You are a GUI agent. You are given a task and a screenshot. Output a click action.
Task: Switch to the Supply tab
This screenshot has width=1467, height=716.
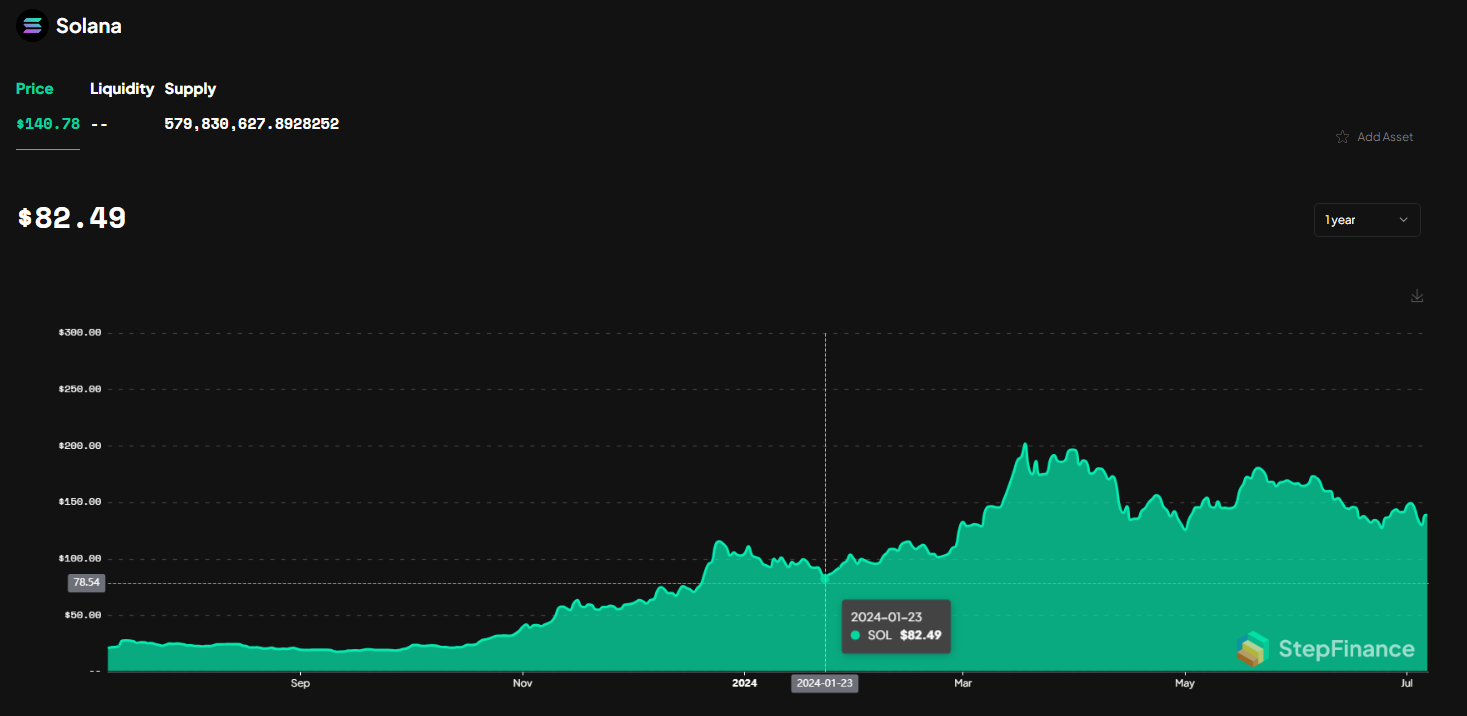[x=190, y=88]
